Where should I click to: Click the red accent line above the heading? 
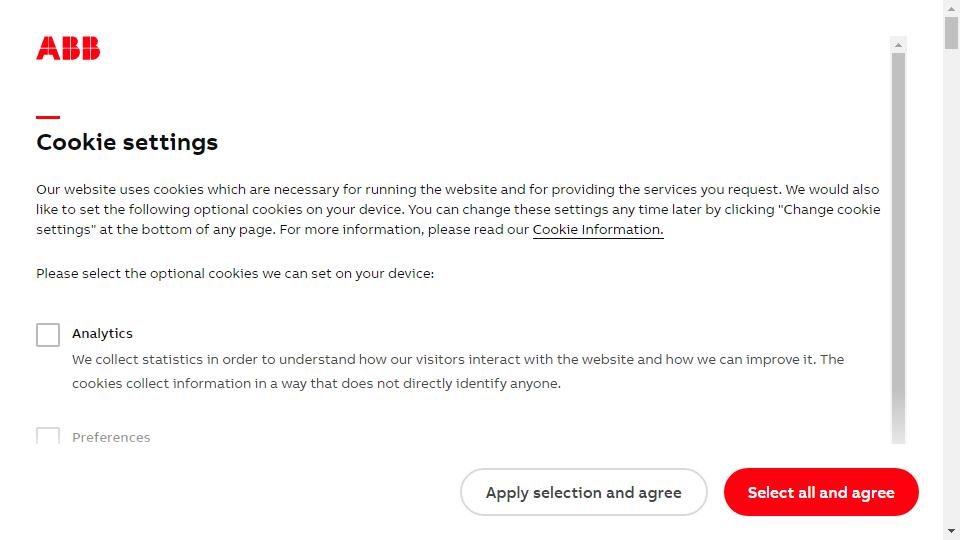[x=48, y=117]
